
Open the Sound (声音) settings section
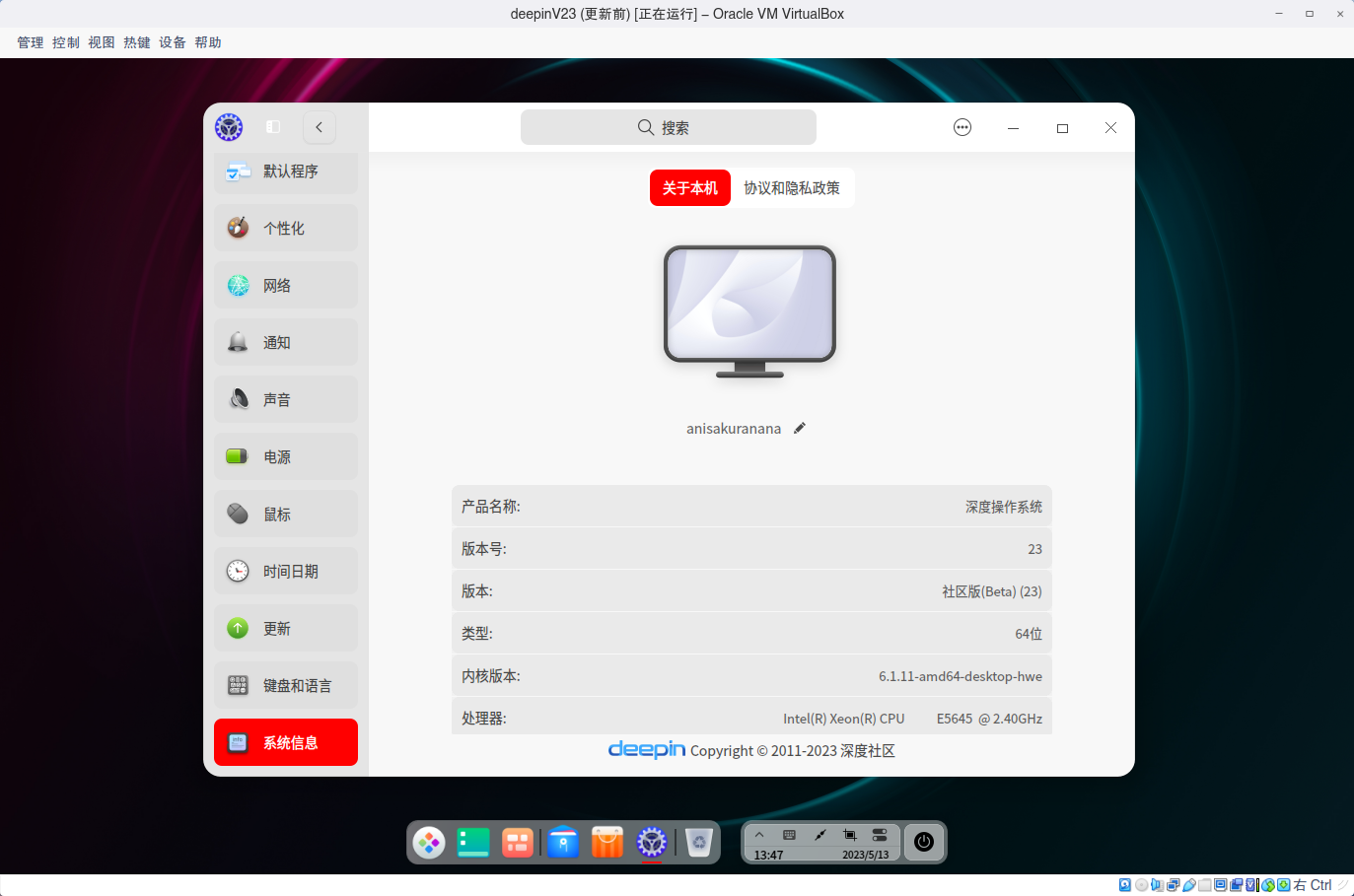point(285,399)
